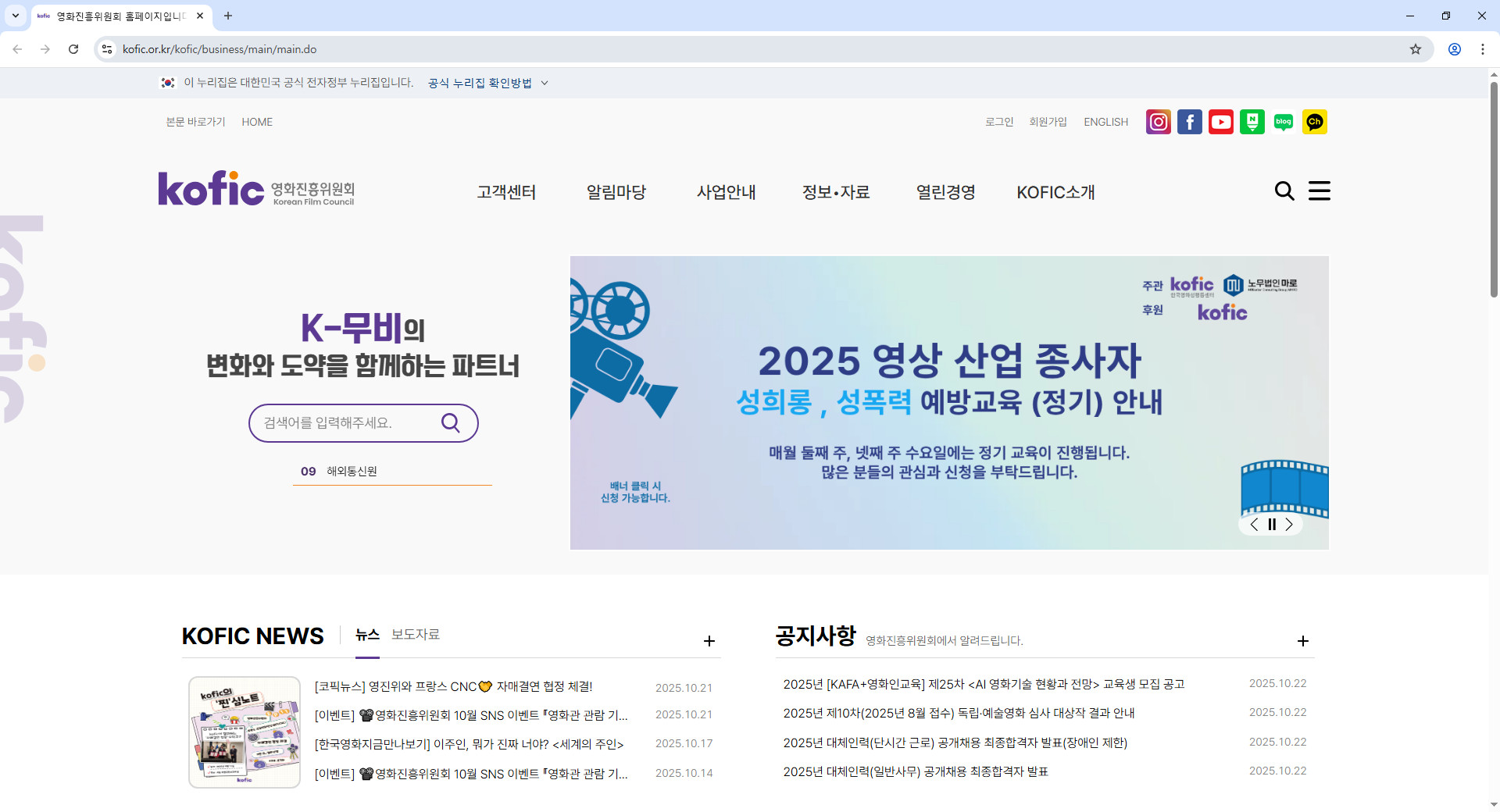Open the 열린경영 menu
This screenshot has width=1500, height=812.
(945, 192)
